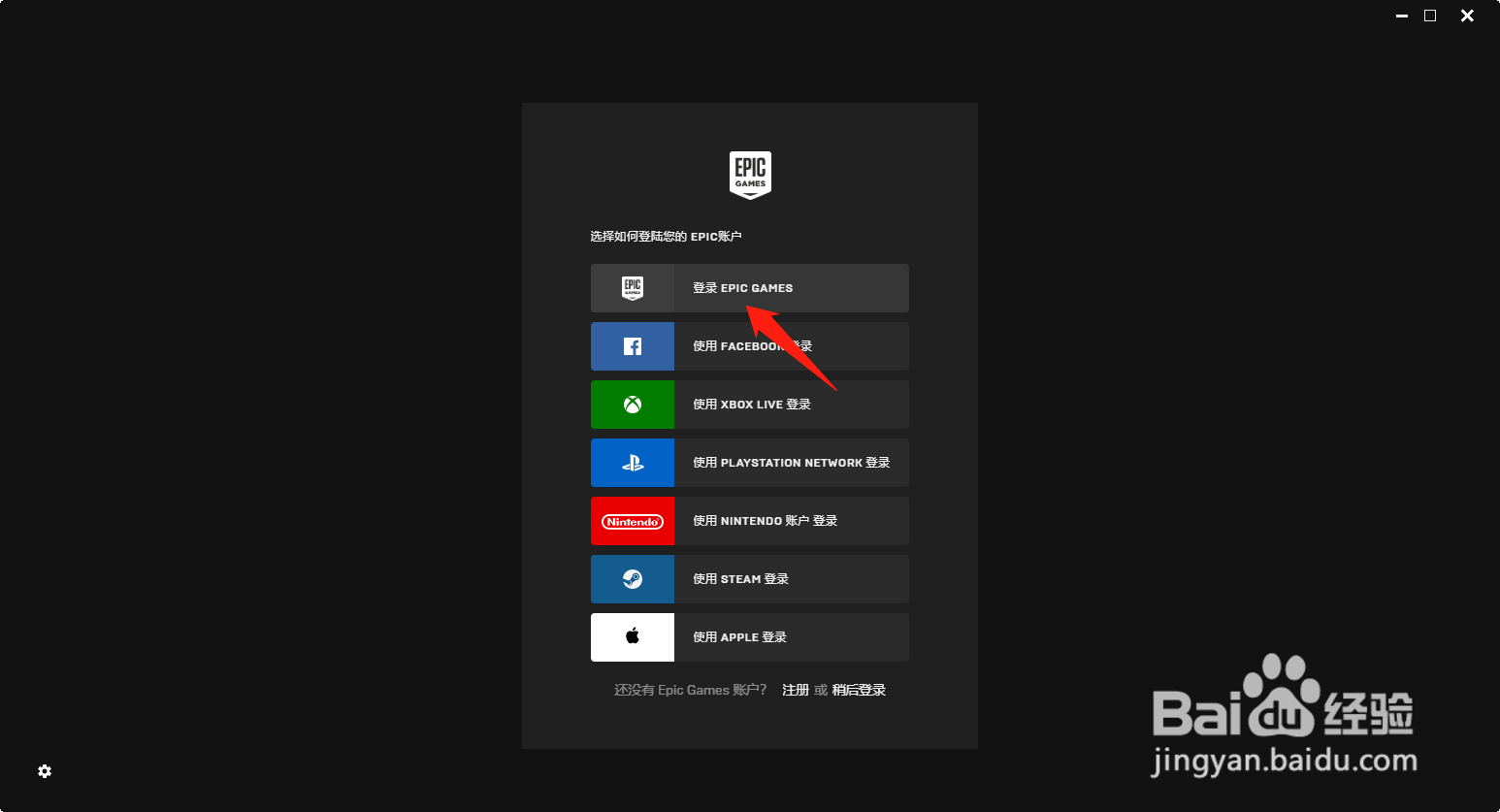Click the red Nintendo logo icon
The image size is (1500, 812).
pyautogui.click(x=633, y=521)
